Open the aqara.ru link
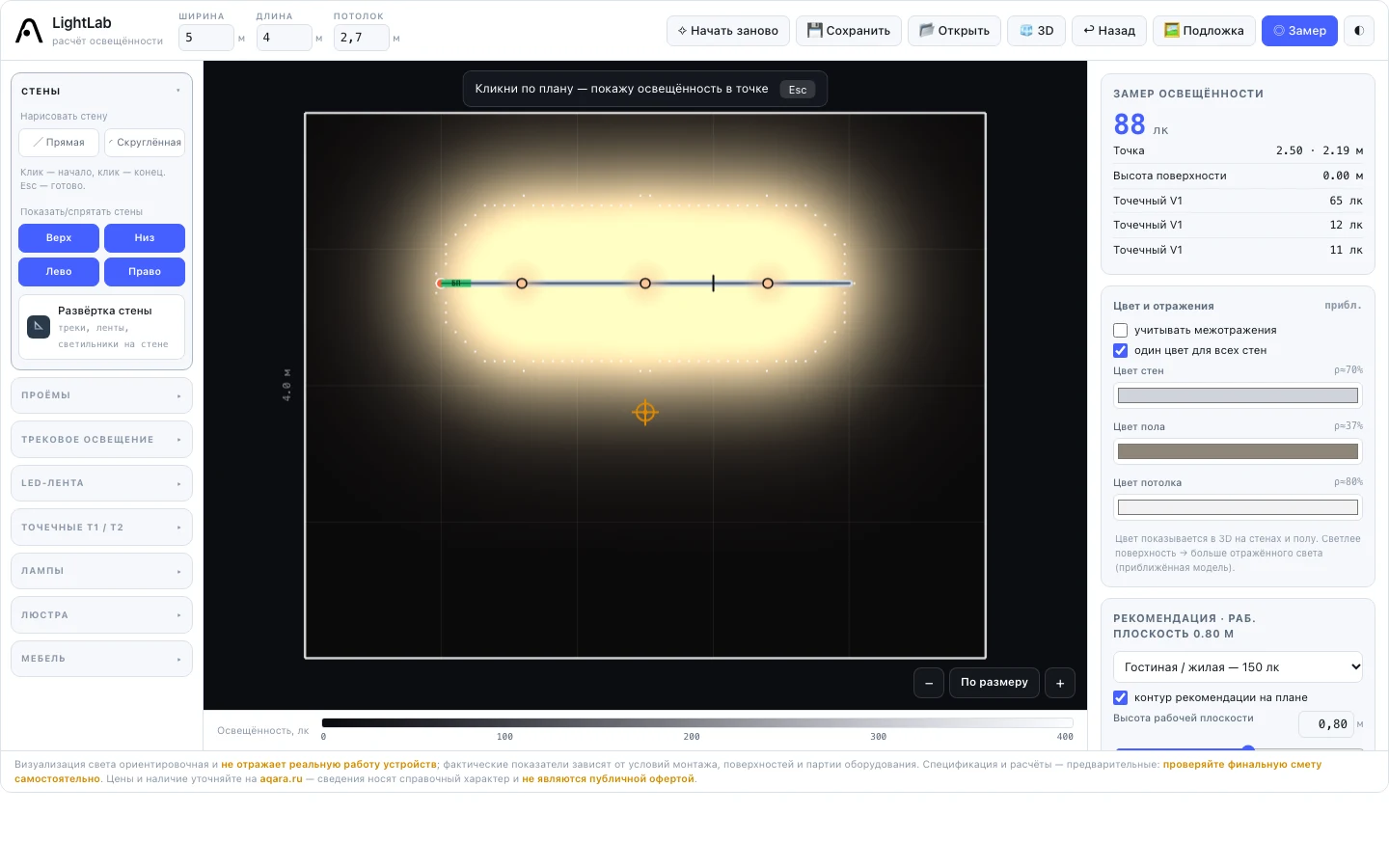 click(281, 779)
